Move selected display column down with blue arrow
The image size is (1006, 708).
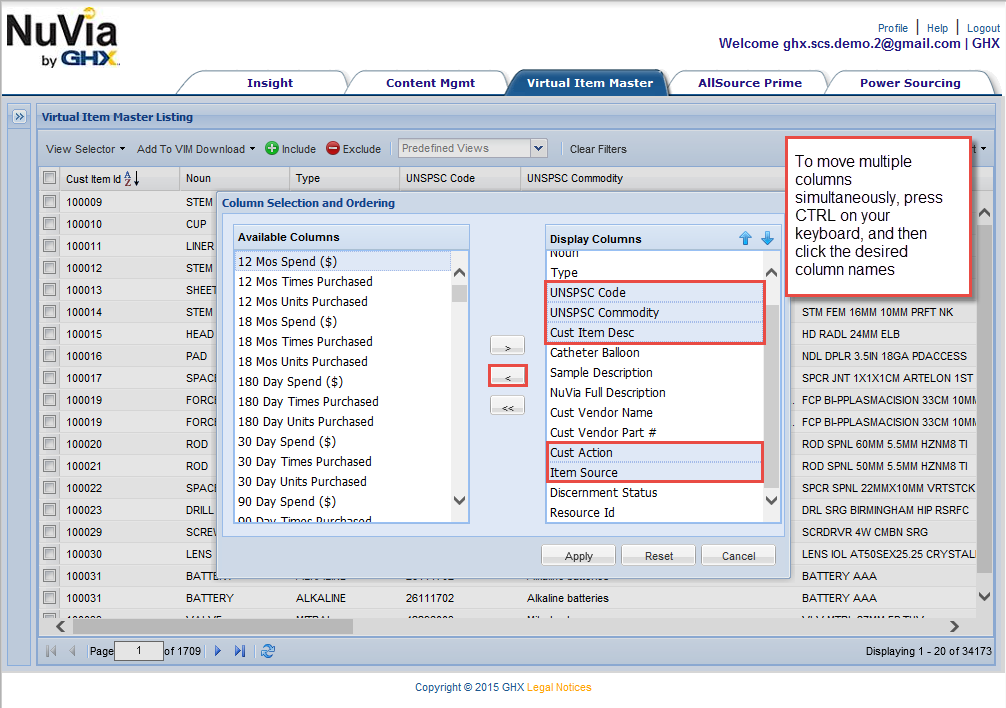[767, 239]
